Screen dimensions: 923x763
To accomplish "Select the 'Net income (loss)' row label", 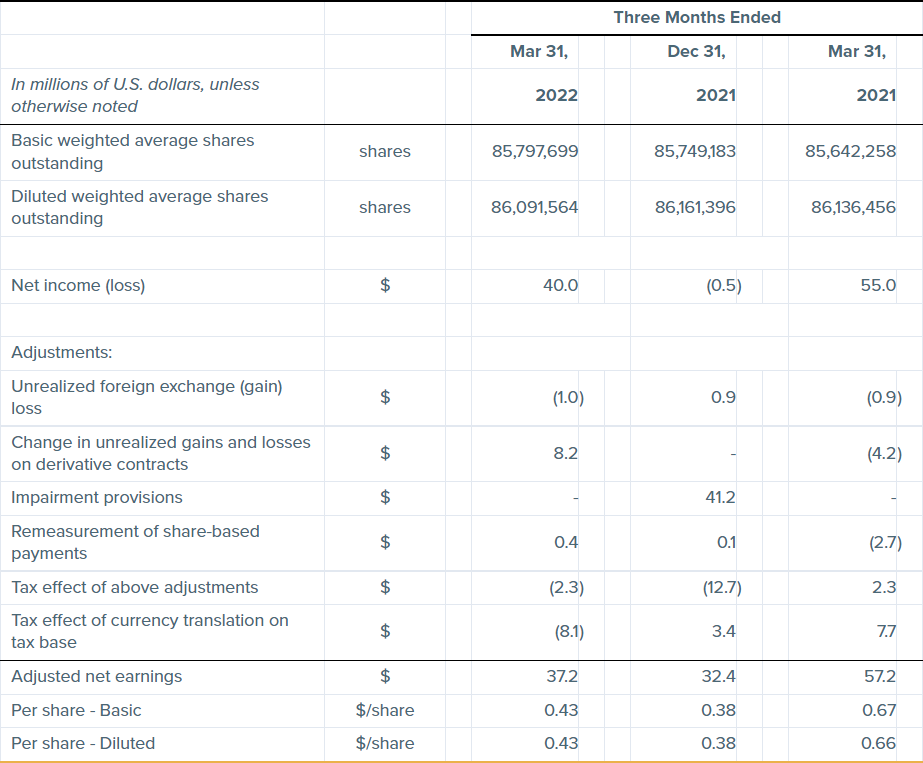I will pos(78,286).
